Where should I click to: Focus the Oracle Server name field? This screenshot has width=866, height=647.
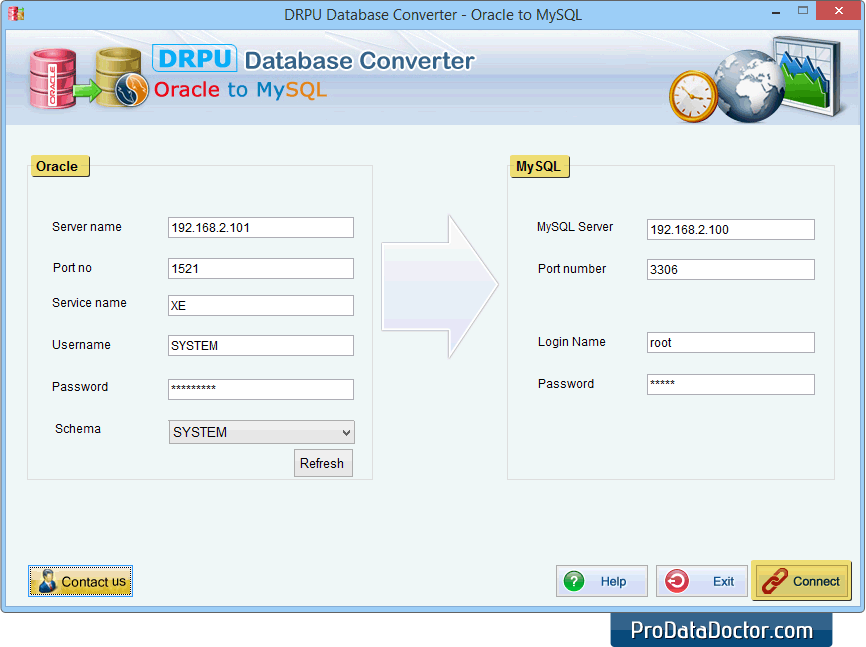pyautogui.click(x=261, y=228)
